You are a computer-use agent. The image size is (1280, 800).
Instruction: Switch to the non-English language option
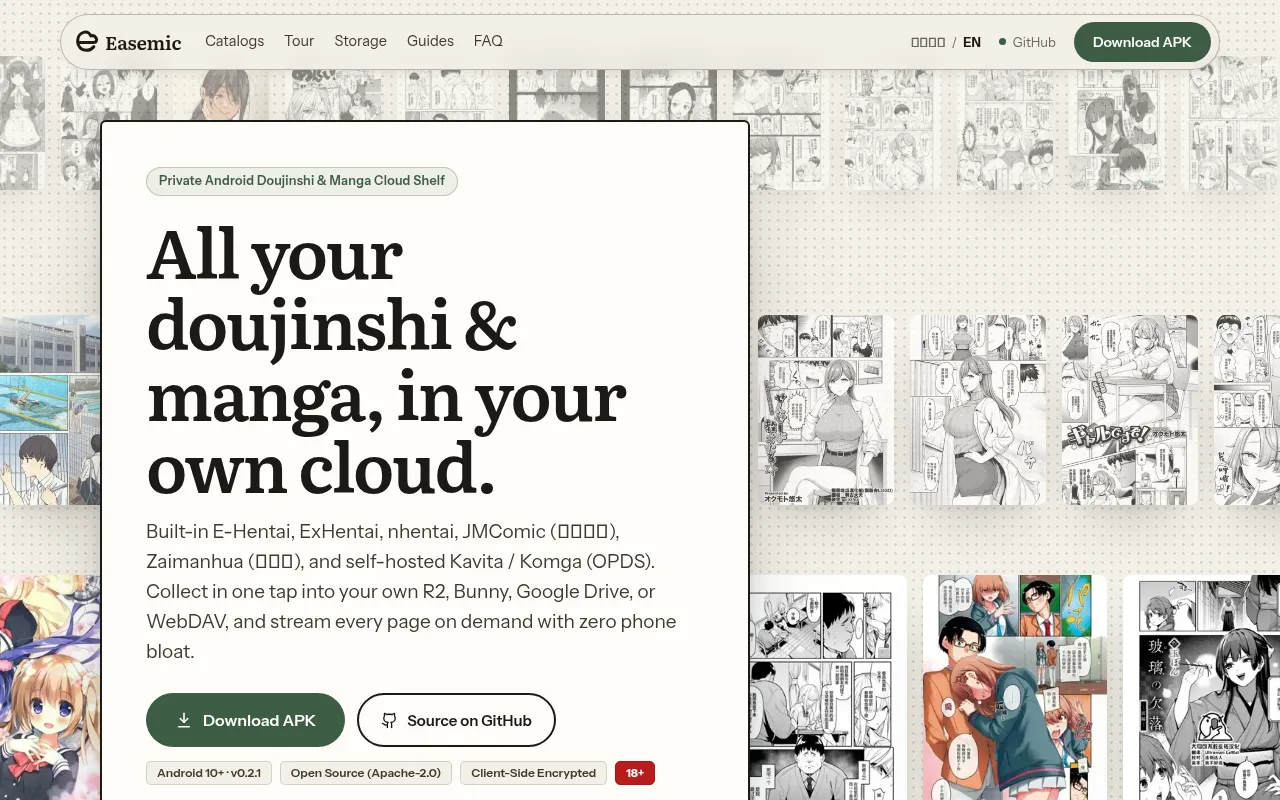point(928,42)
